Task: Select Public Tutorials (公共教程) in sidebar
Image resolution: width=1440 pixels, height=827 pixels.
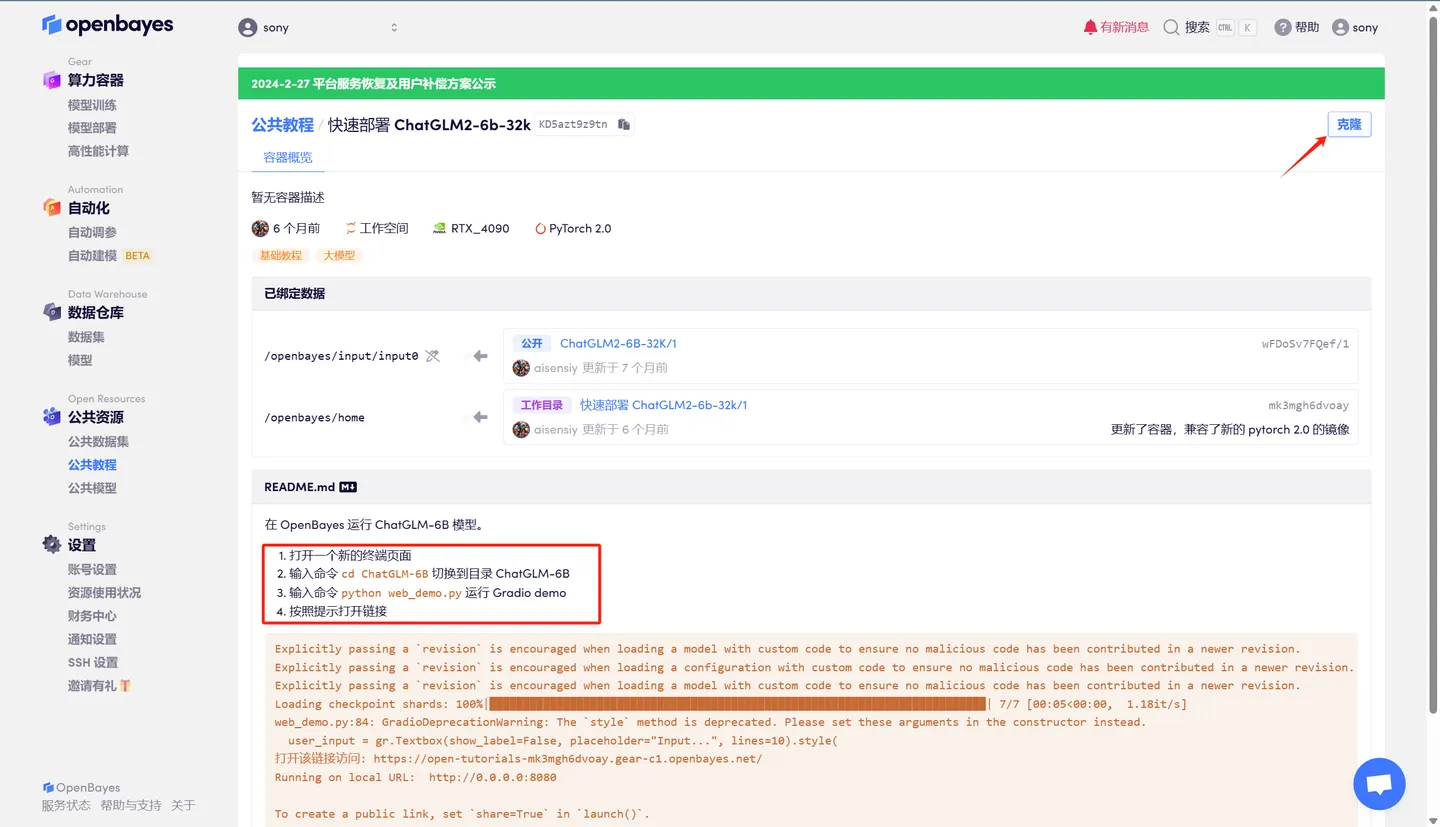Action: [x=92, y=465]
